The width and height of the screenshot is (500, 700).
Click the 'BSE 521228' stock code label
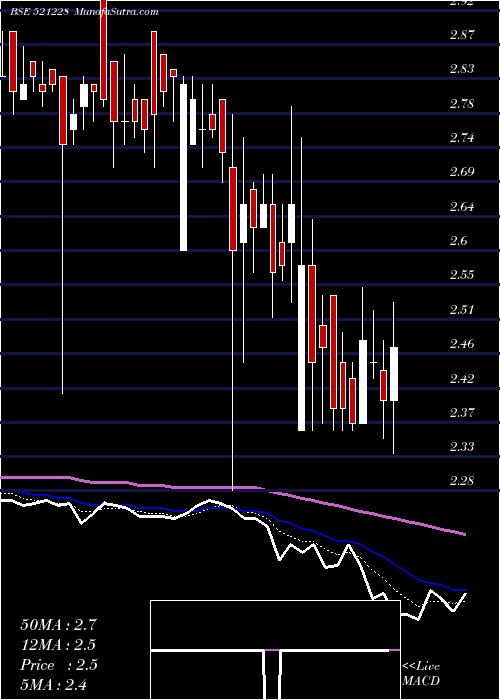39,12
